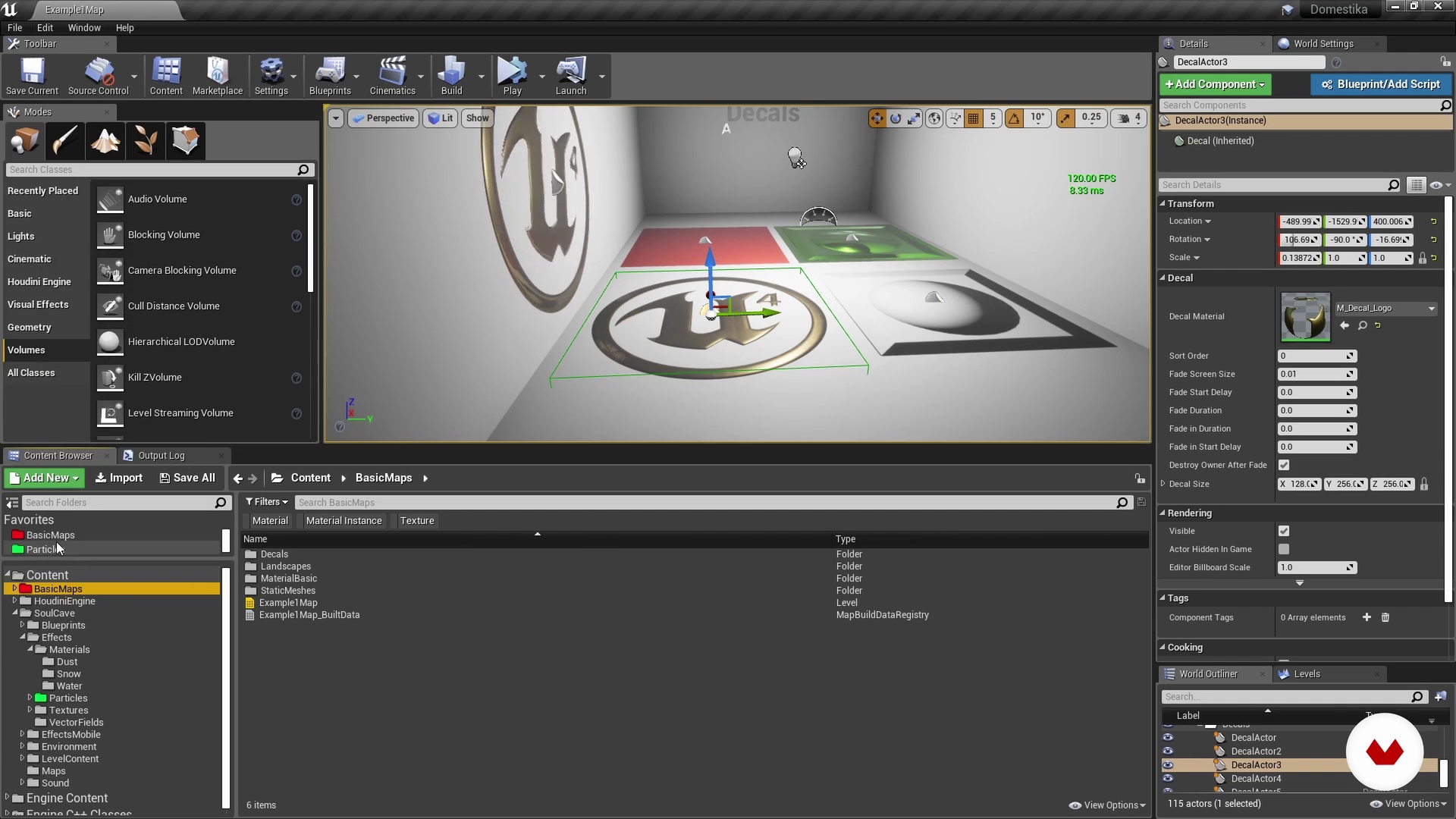Image resolution: width=1456 pixels, height=819 pixels.
Task: Select Place mode icon
Action: pos(25,140)
